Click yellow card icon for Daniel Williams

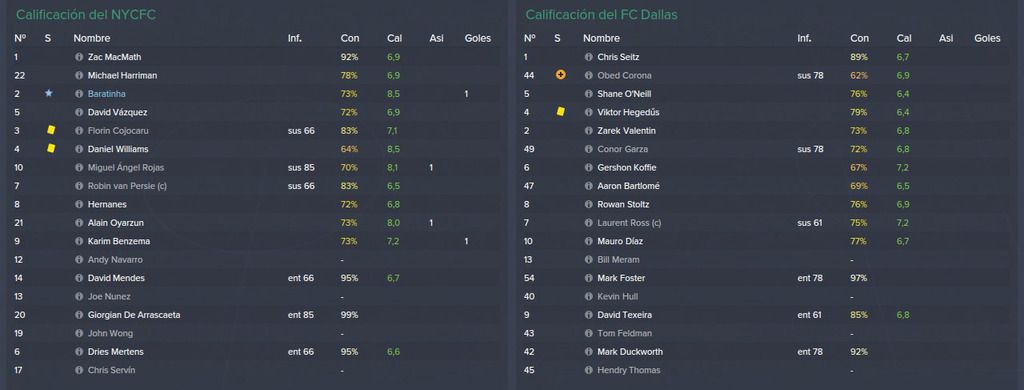tap(51, 148)
